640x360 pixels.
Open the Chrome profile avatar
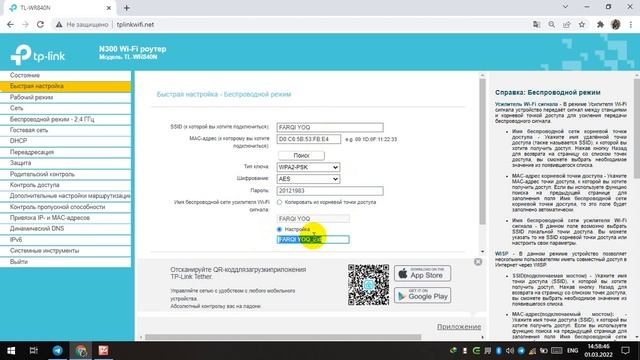616,24
